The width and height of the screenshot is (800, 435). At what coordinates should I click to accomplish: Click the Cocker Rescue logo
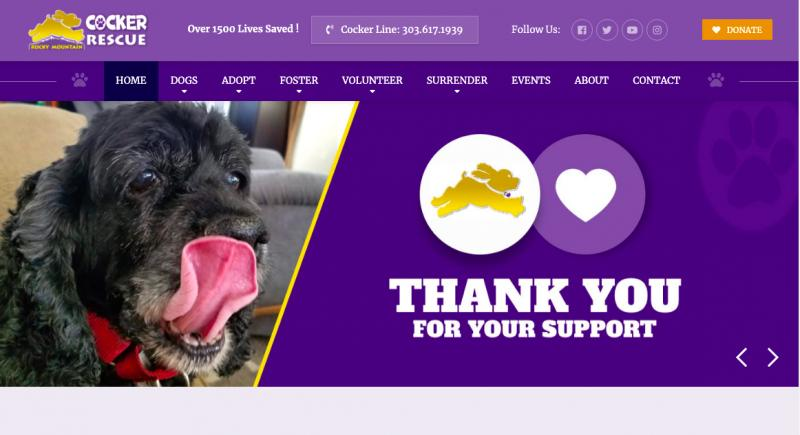click(88, 30)
